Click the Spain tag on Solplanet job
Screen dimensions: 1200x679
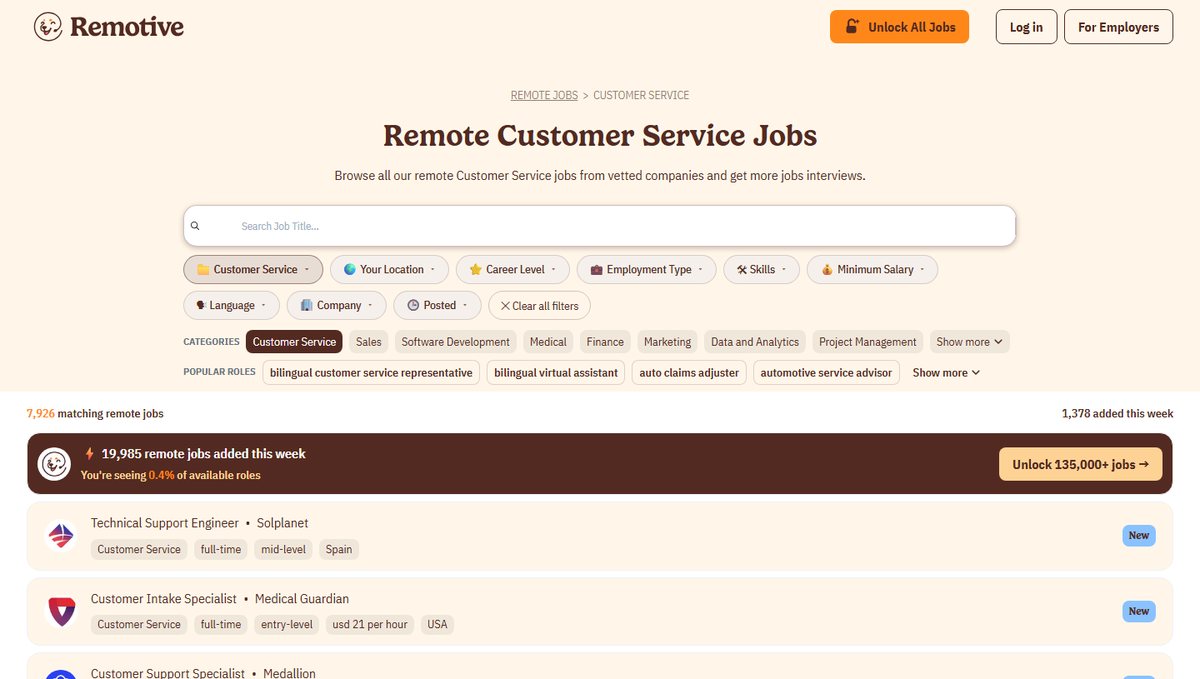tap(339, 549)
